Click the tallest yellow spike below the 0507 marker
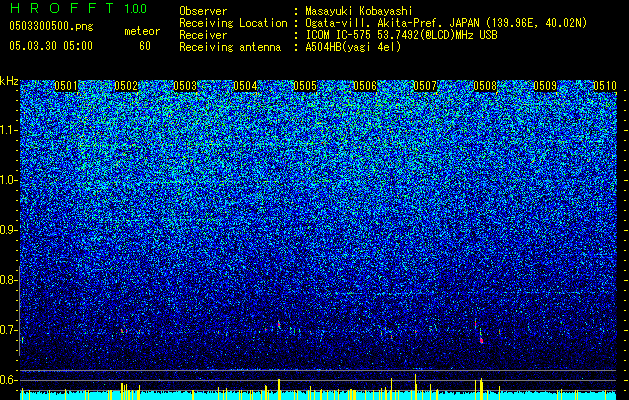This screenshot has width=629, height=400. click(x=416, y=387)
